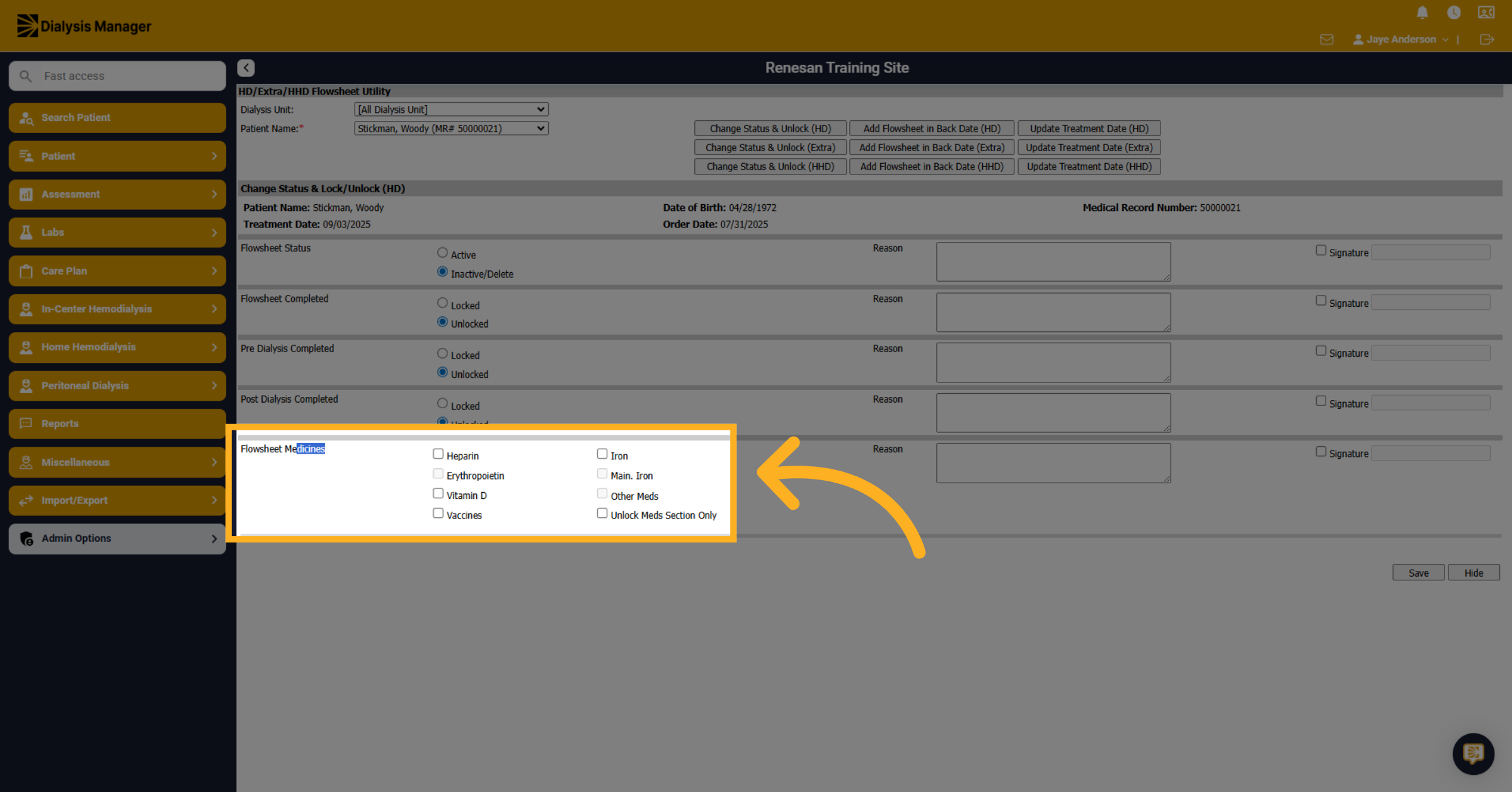Click the Flowsheet Status Reason text box

point(1053,261)
